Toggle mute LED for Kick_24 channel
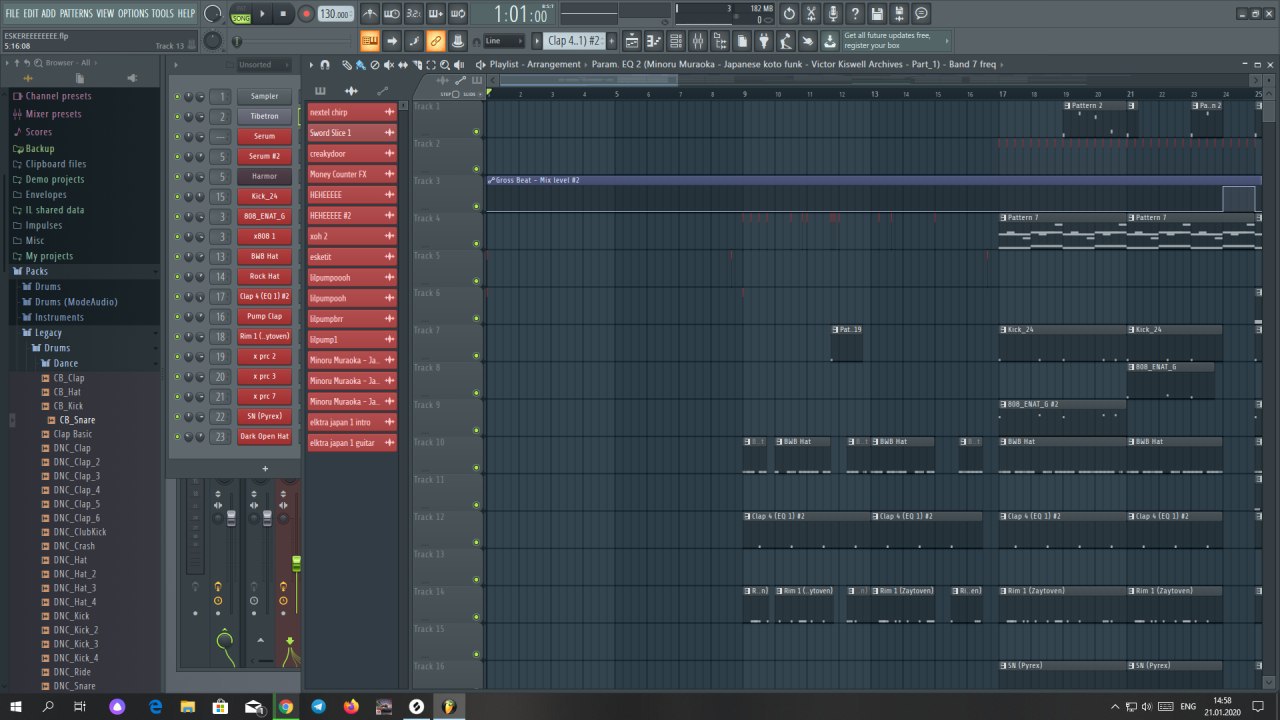Image resolution: width=1280 pixels, height=720 pixels. click(178, 196)
